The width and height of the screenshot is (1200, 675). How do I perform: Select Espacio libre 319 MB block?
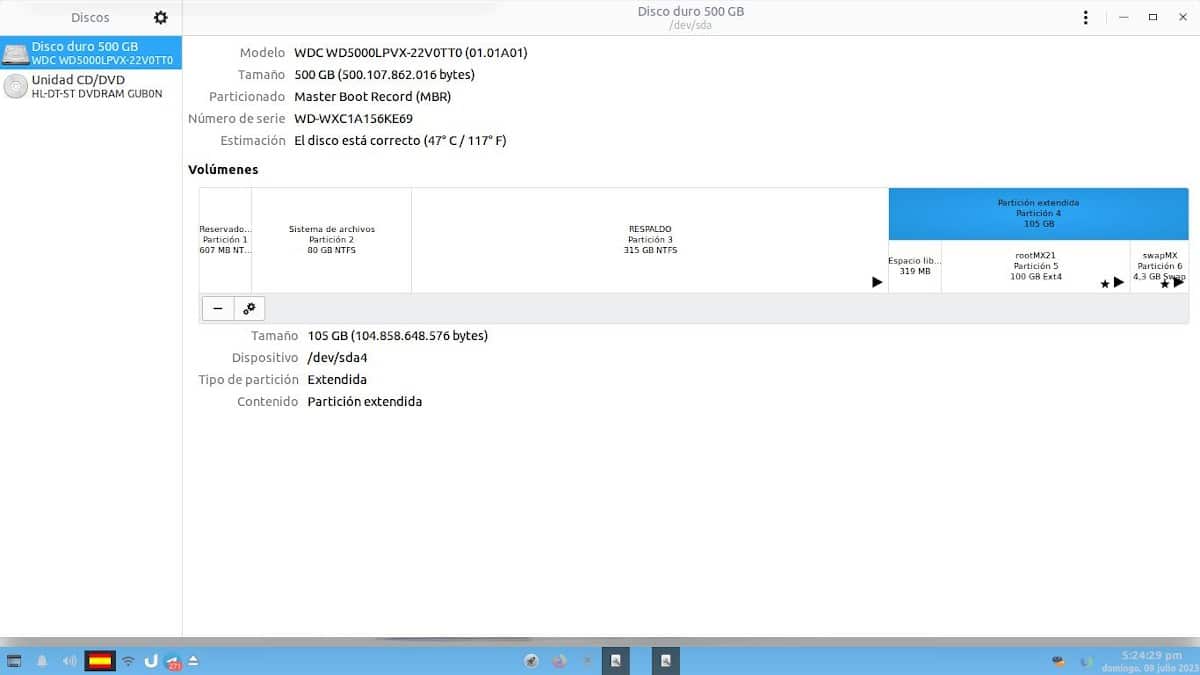(915, 266)
